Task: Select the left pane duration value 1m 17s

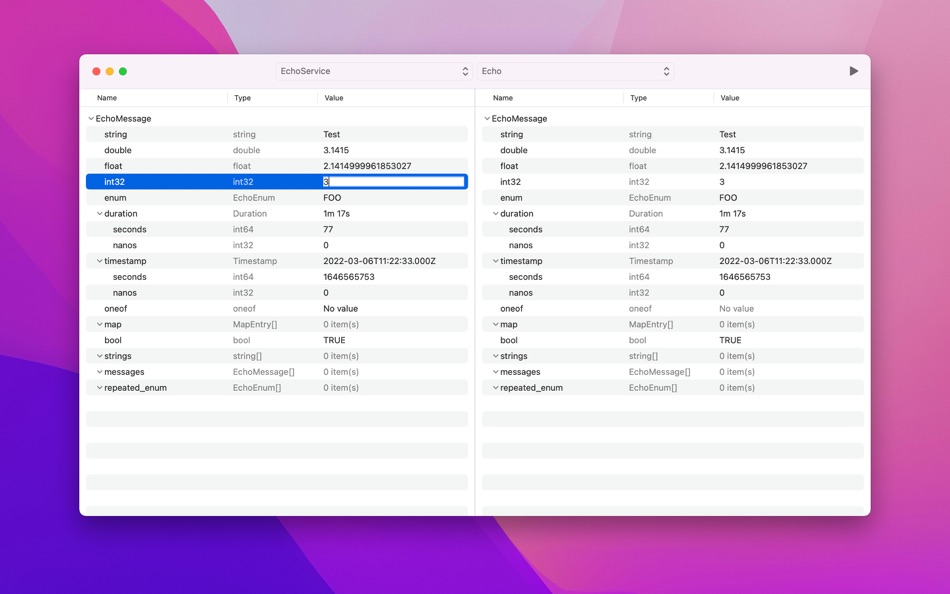Action: pyautogui.click(x=336, y=213)
